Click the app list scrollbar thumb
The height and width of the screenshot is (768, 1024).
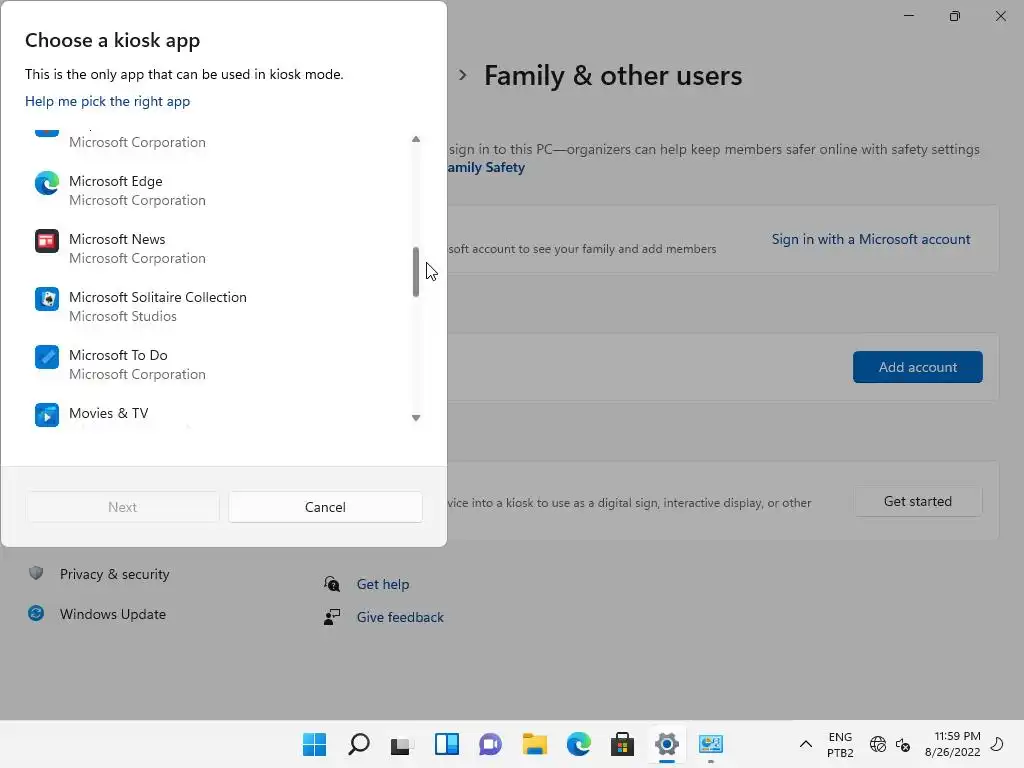(x=416, y=272)
